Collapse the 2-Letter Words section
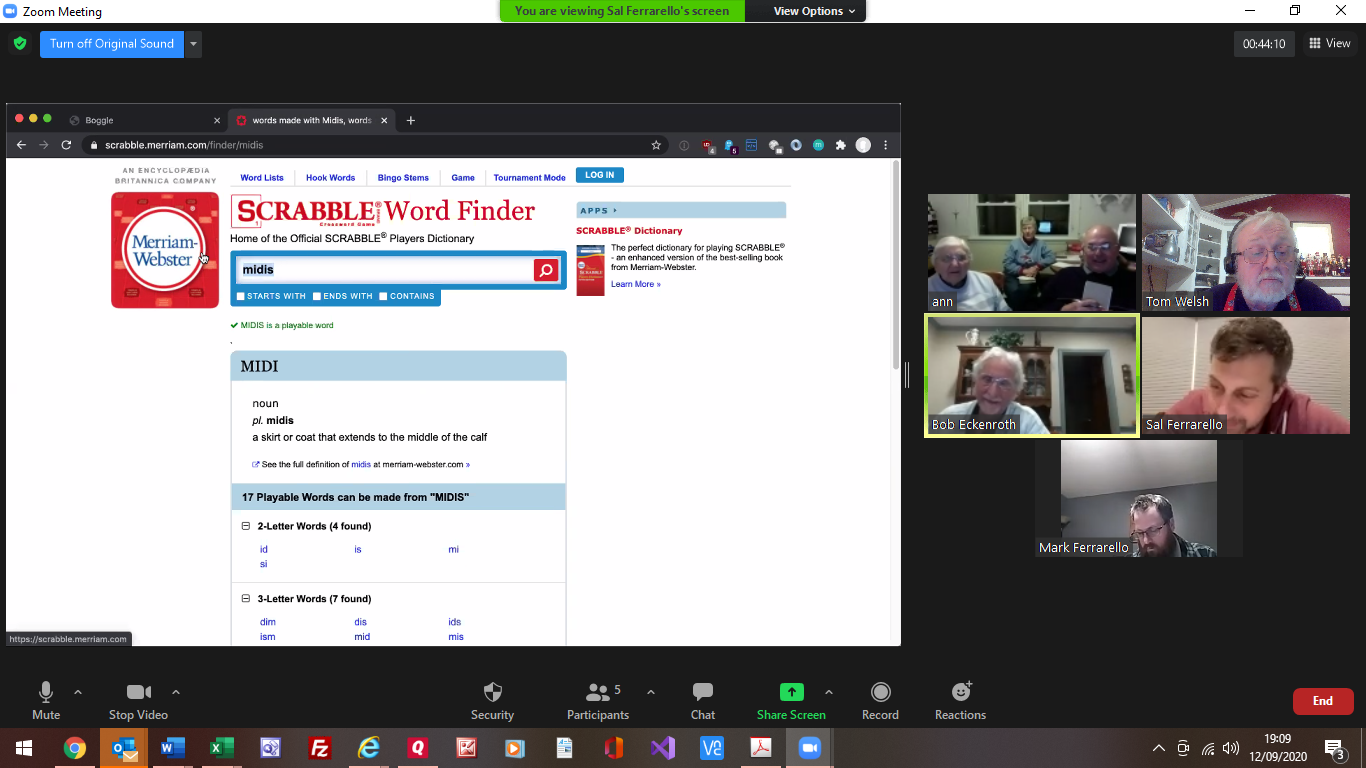The width and height of the screenshot is (1366, 768). click(246, 526)
